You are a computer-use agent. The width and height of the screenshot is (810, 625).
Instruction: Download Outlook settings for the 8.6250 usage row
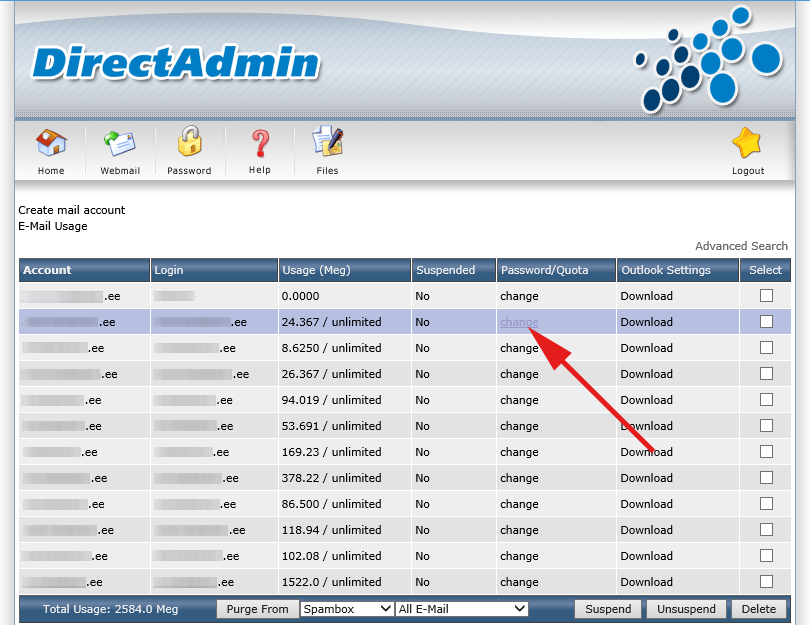tap(646, 348)
